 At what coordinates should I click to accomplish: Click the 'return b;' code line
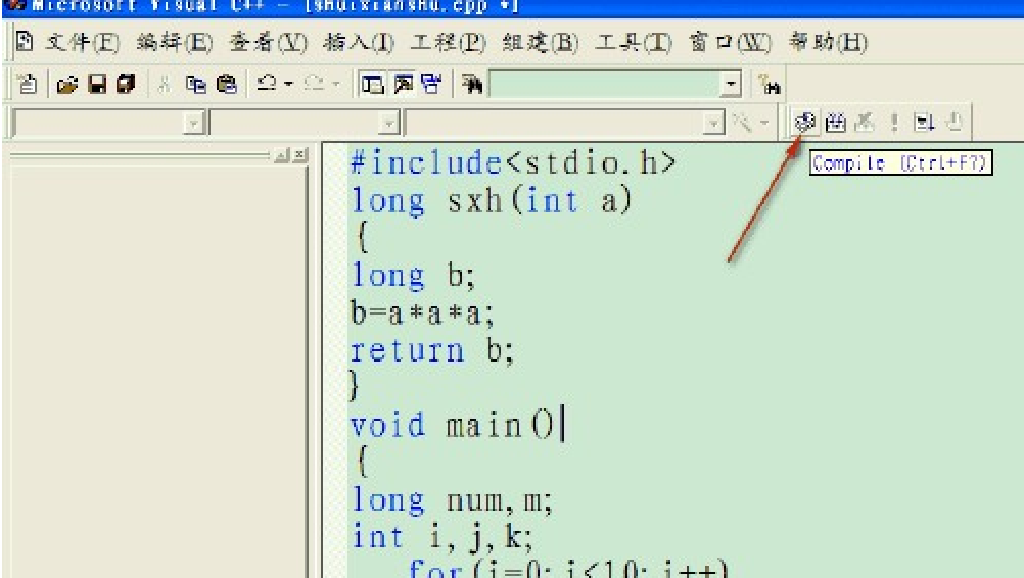pyautogui.click(x=432, y=351)
